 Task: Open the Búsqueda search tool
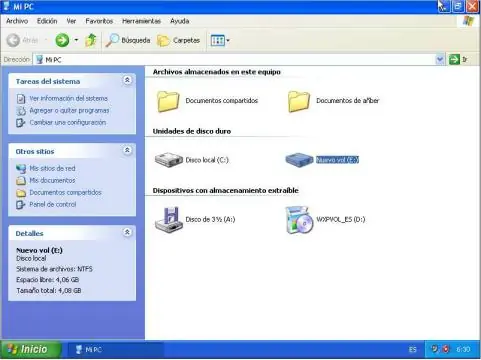coord(128,40)
